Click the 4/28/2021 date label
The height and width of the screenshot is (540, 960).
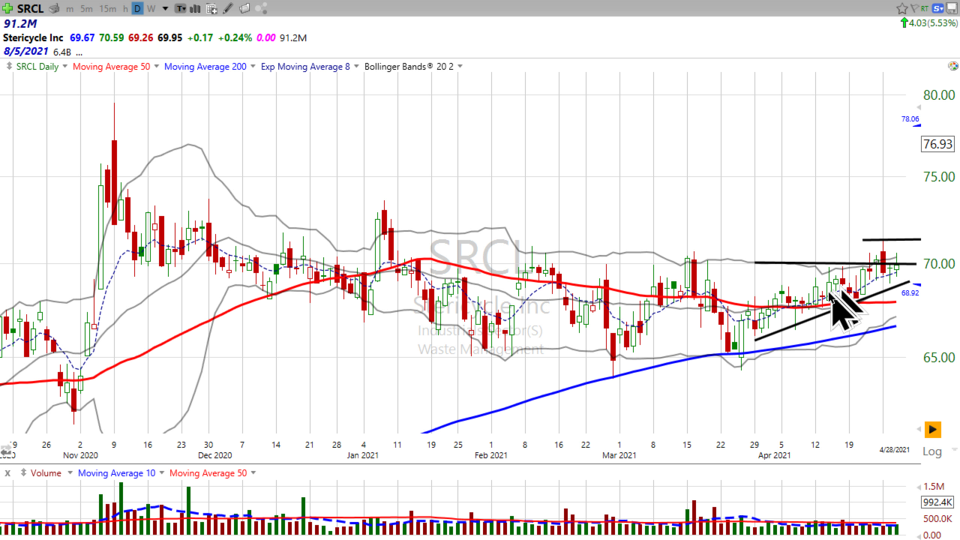click(894, 450)
